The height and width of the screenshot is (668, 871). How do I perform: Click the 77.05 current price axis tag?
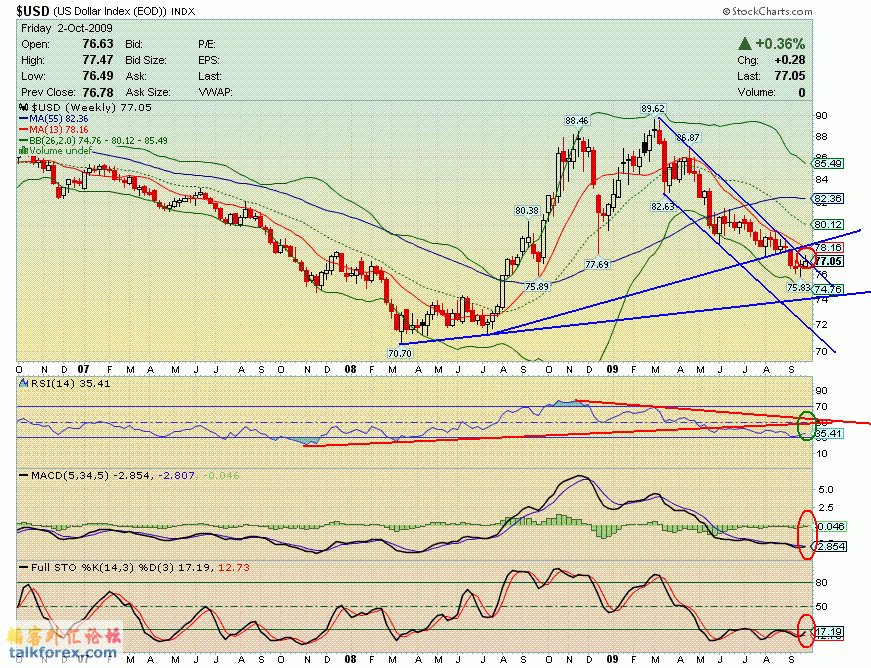click(828, 261)
